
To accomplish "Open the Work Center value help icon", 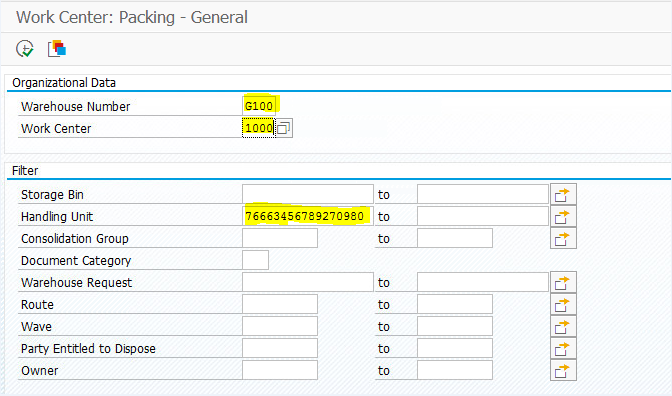I will point(284,128).
